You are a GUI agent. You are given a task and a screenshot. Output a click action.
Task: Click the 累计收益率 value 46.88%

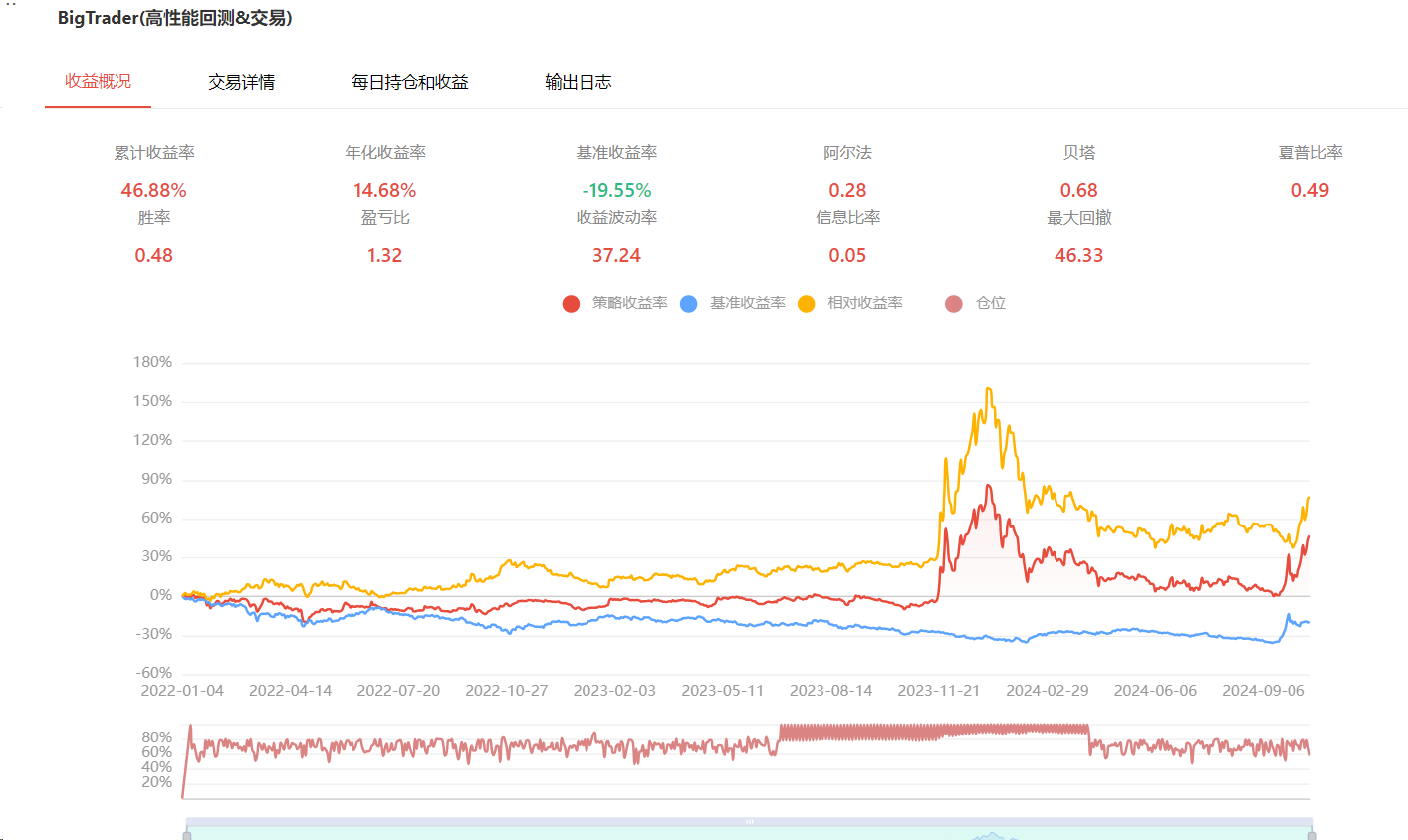pos(153,190)
